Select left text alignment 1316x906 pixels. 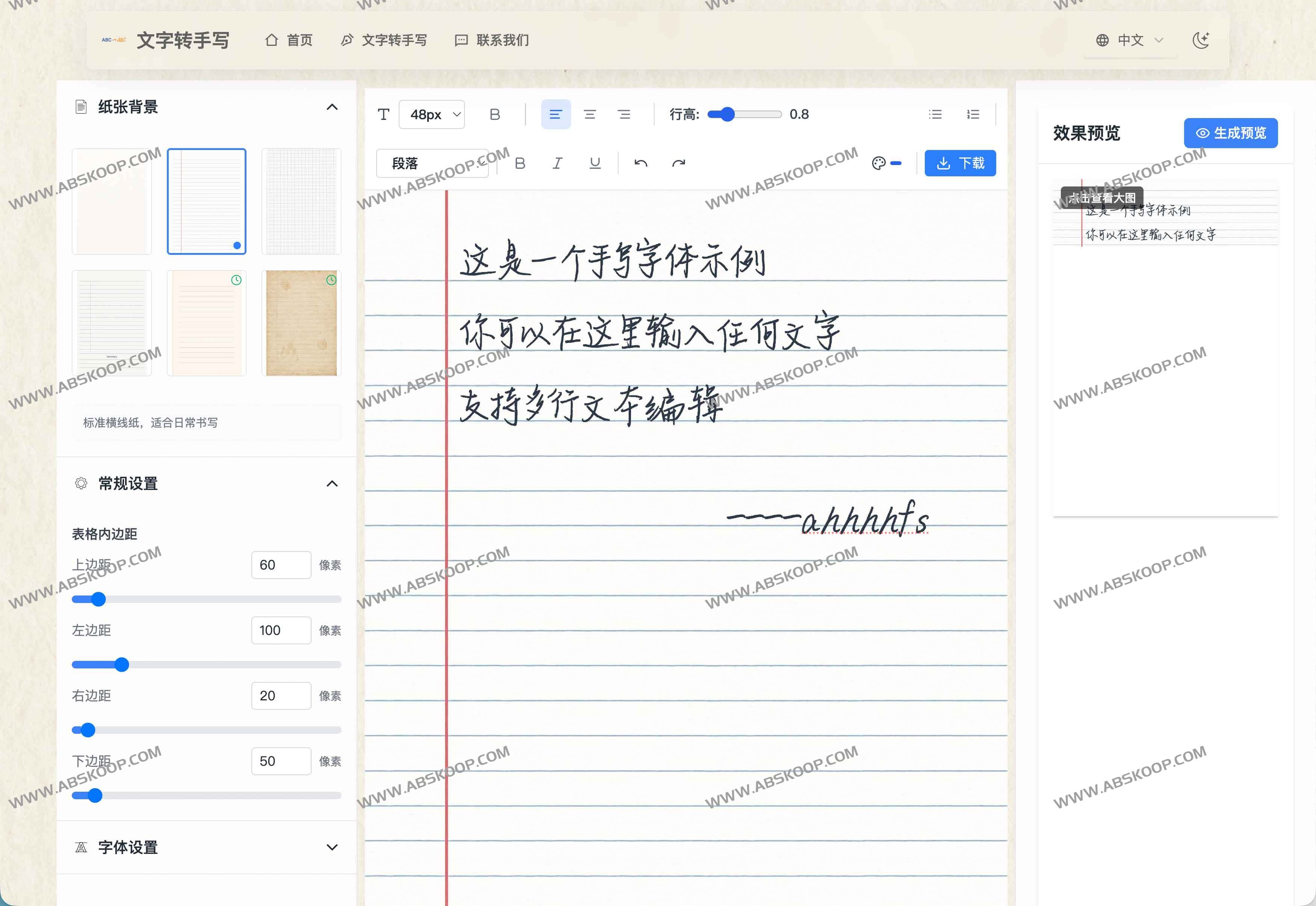coord(555,115)
